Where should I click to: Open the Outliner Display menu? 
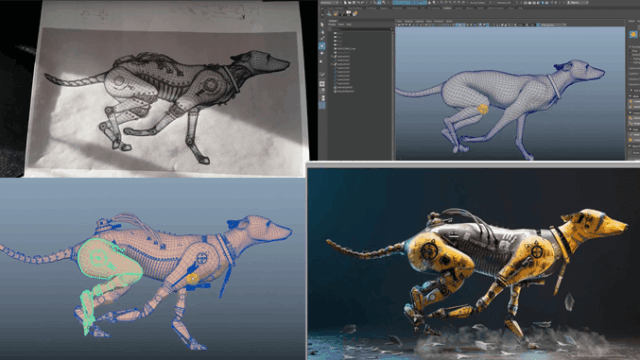click(x=332, y=24)
